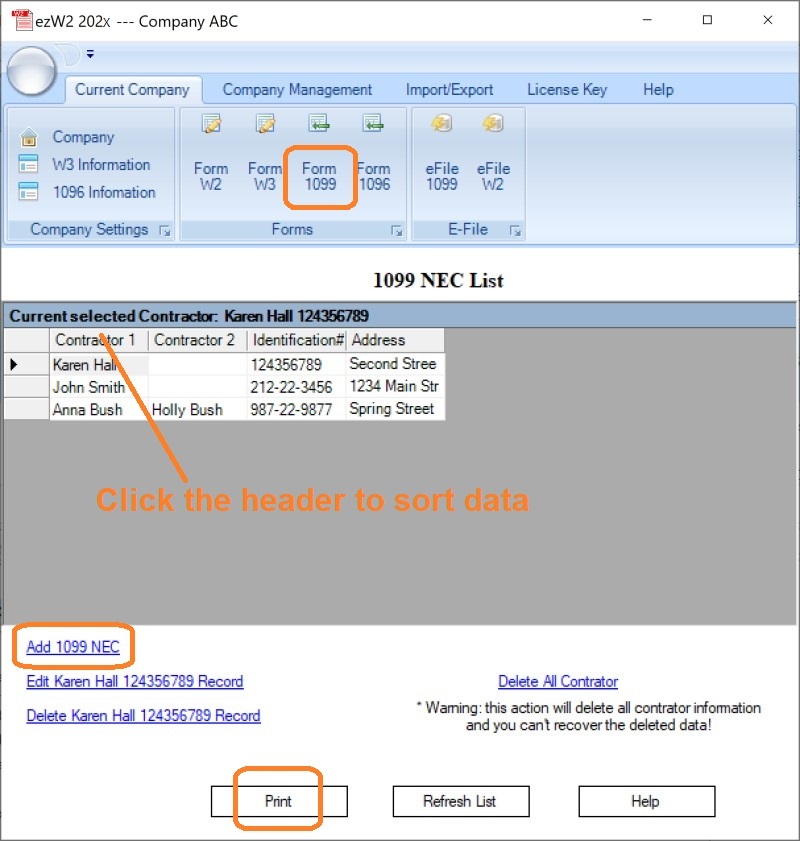Click the ezW2 application icon
The image size is (800, 841).
pyautogui.click(x=19, y=19)
